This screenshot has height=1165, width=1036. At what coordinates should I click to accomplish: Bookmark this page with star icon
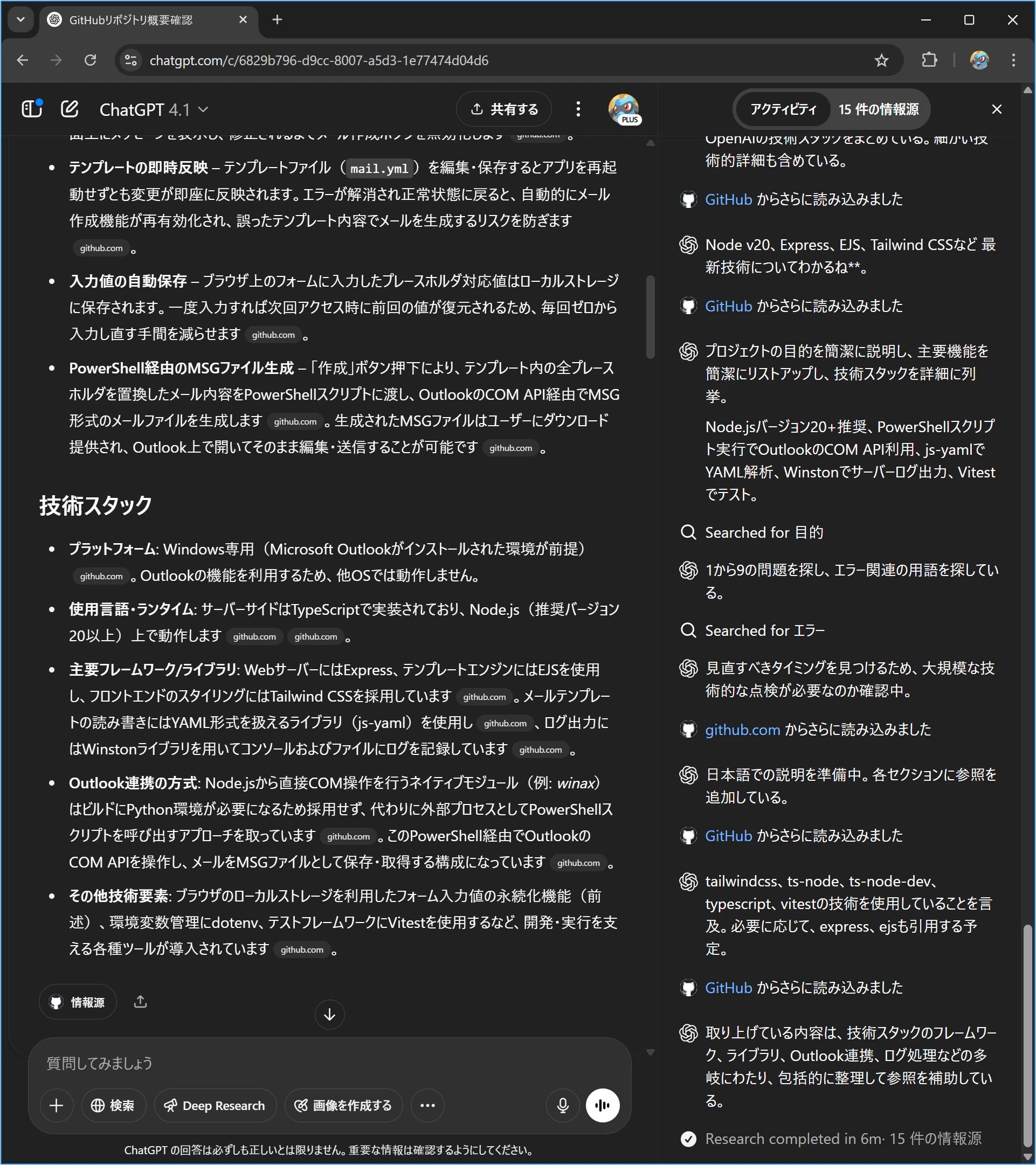[x=881, y=60]
